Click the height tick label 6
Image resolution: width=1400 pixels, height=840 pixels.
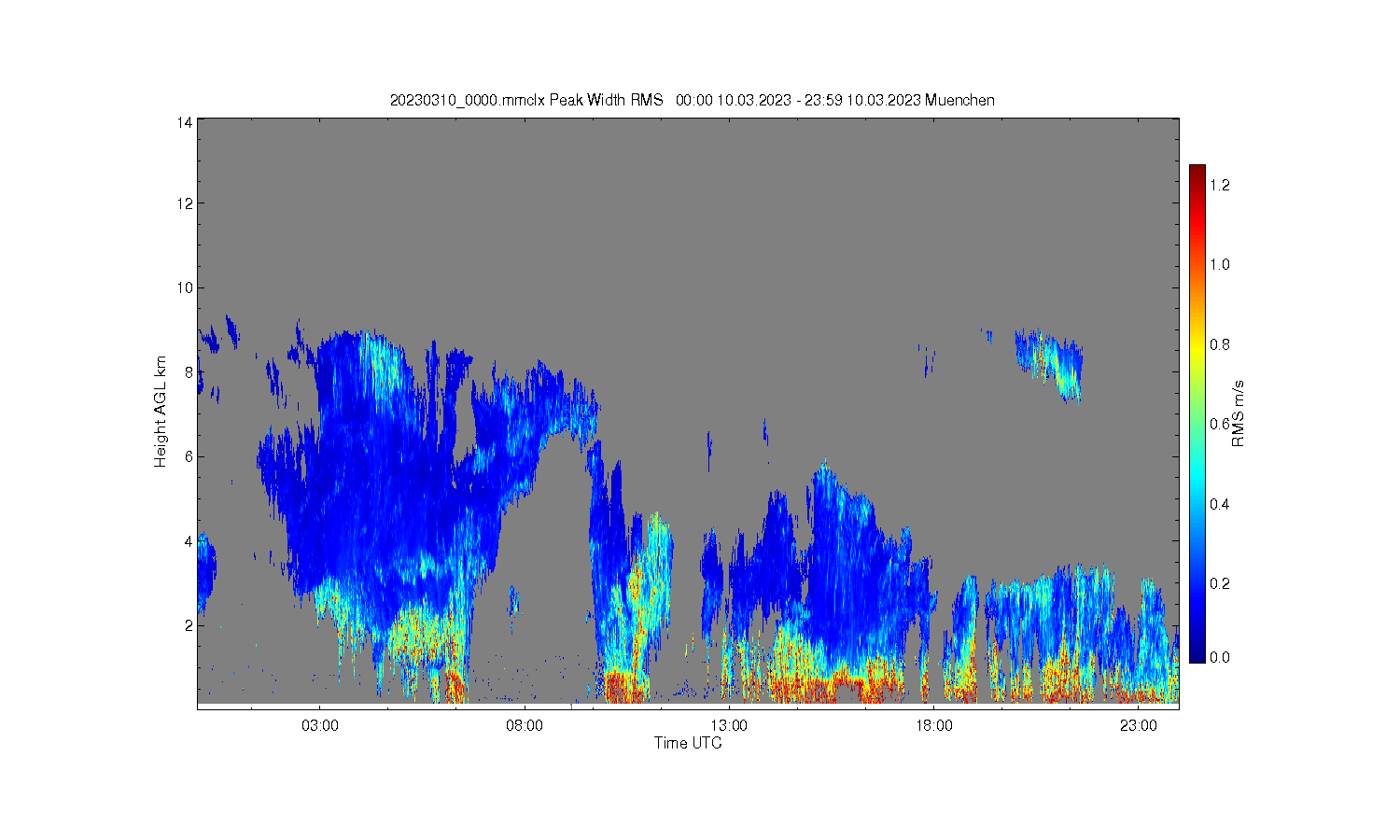[189, 456]
